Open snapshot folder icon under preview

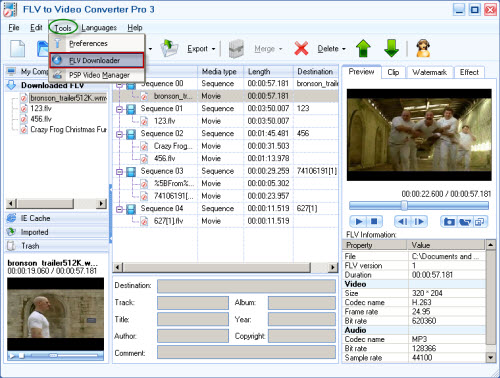(465, 221)
